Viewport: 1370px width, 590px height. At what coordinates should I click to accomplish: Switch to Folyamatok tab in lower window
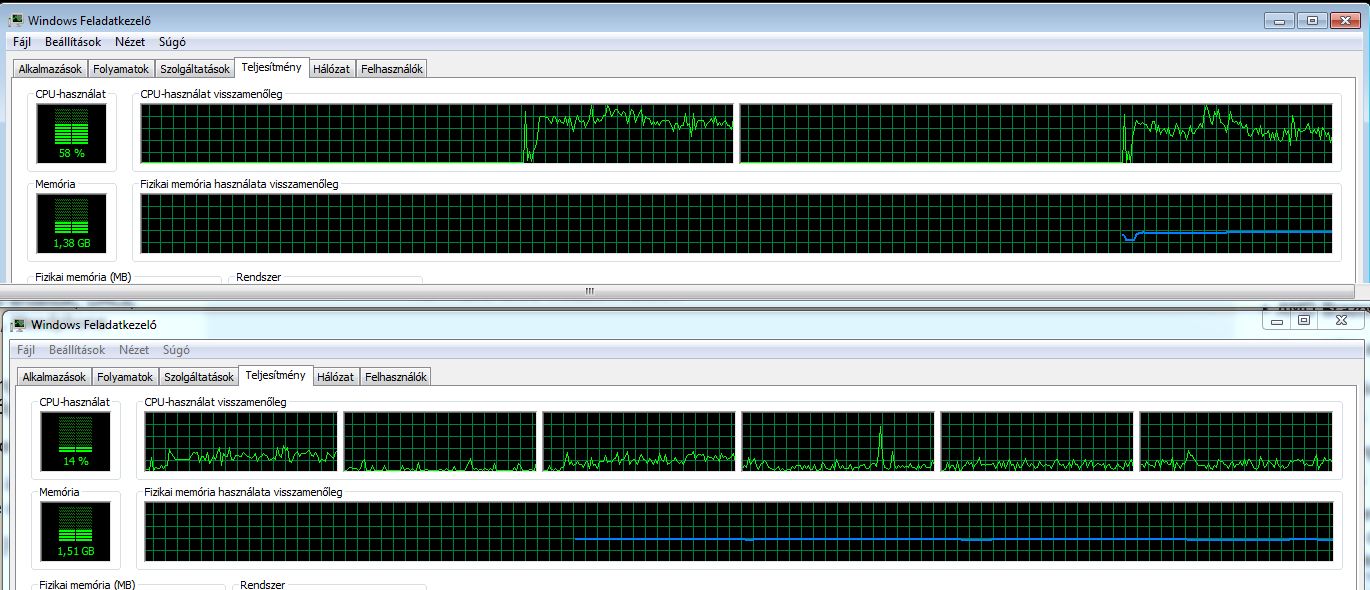tap(125, 377)
